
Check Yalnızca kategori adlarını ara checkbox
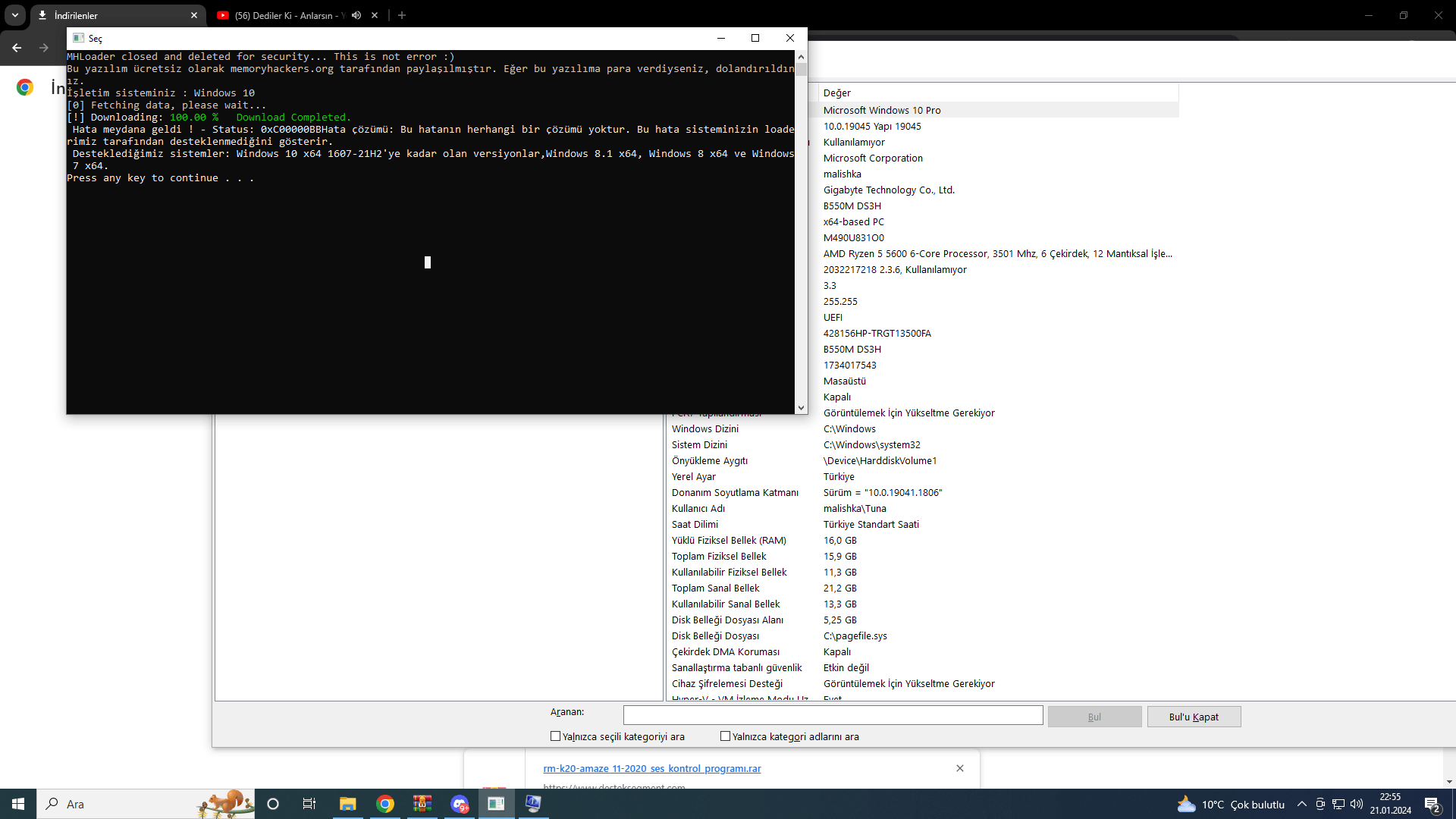[725, 736]
